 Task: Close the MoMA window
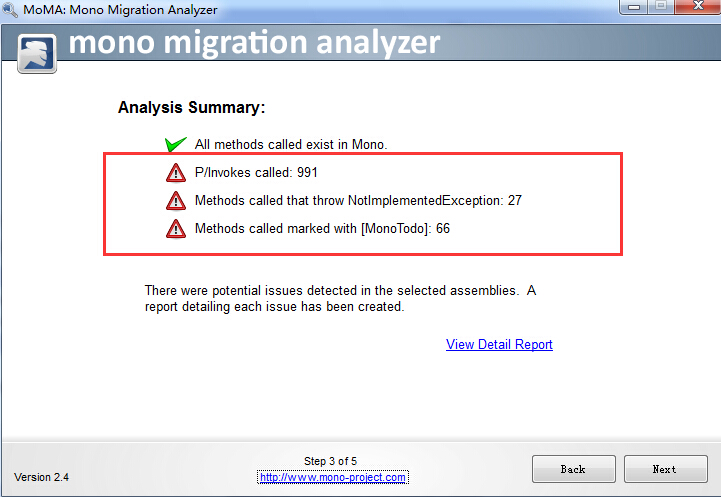[x=698, y=7]
